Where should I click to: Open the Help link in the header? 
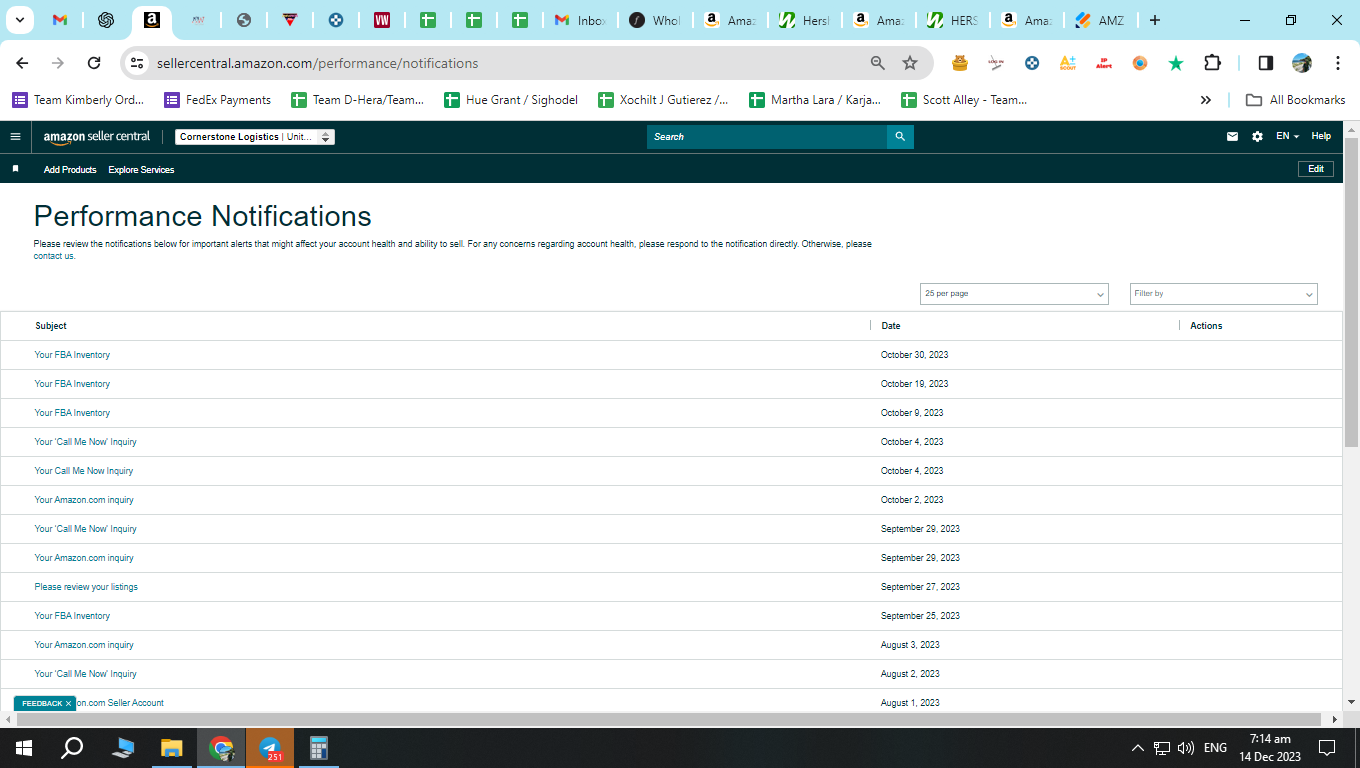coord(1321,137)
